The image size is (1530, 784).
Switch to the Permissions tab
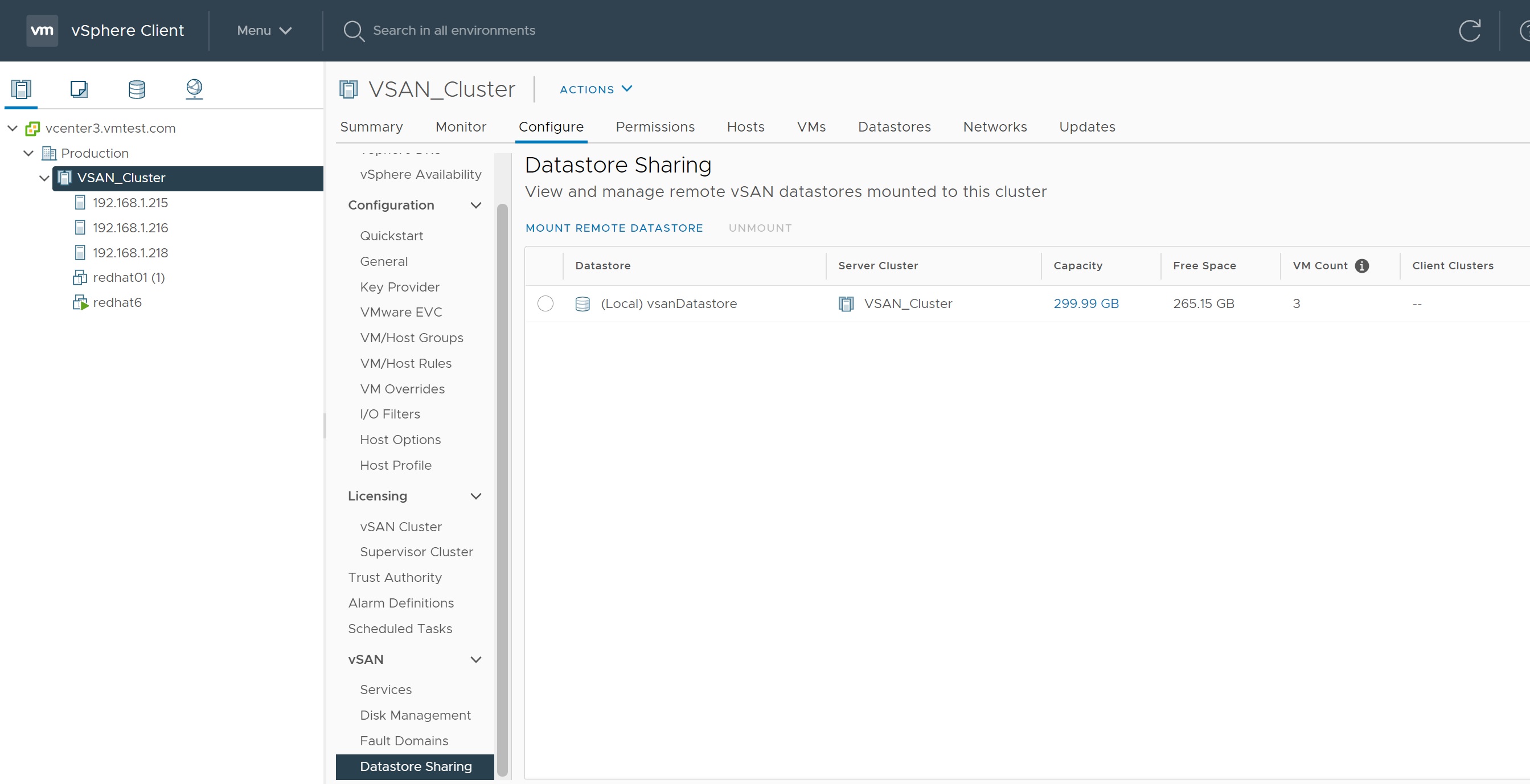coord(655,126)
